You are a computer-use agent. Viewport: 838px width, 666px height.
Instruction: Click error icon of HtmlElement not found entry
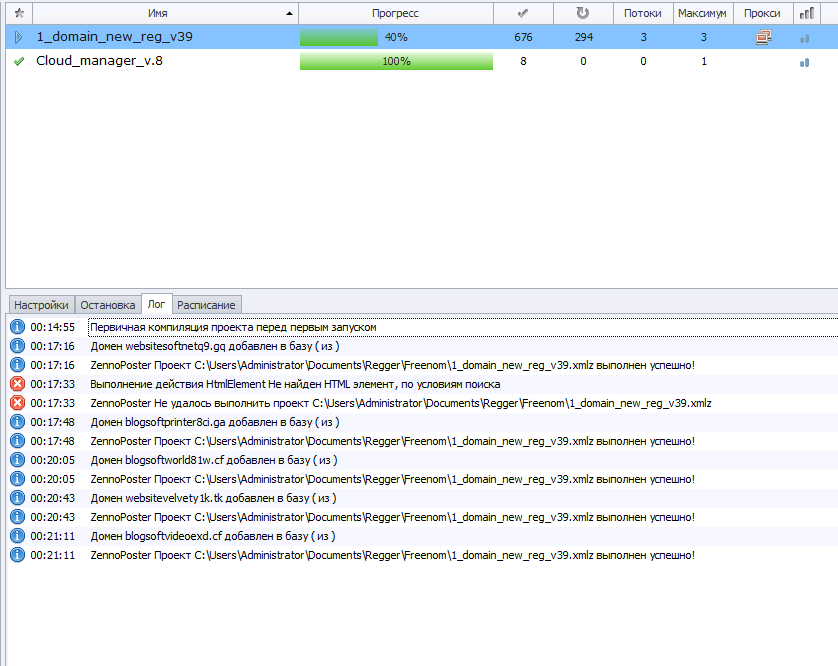coord(17,384)
